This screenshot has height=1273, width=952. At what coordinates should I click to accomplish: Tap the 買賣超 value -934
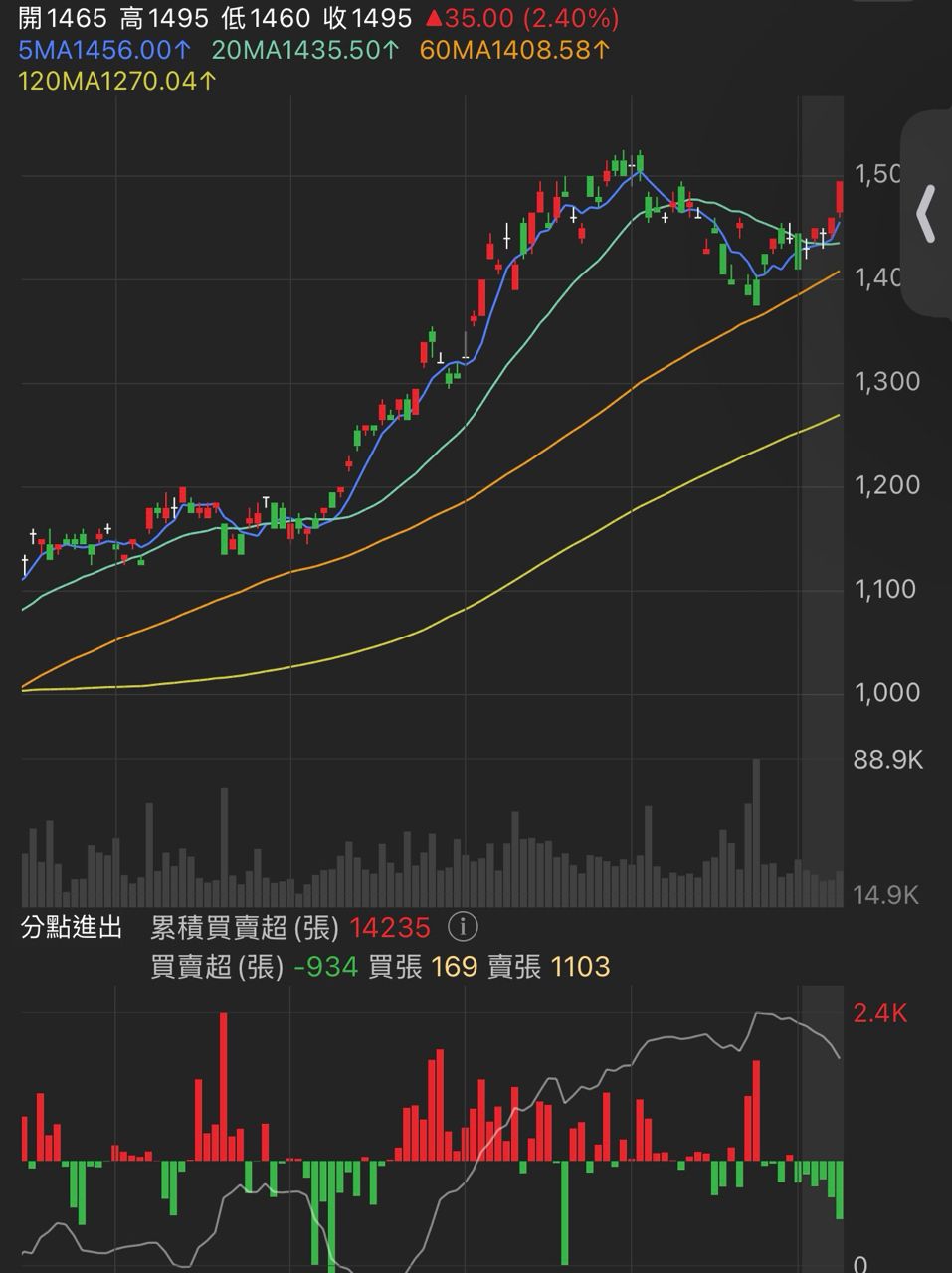tap(325, 967)
